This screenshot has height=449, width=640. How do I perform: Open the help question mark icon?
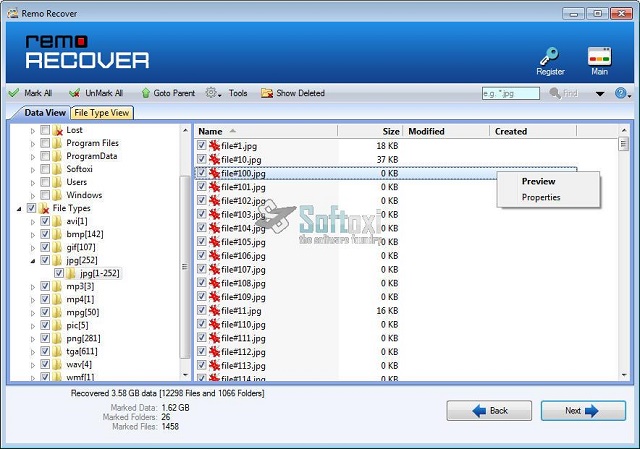point(622,93)
